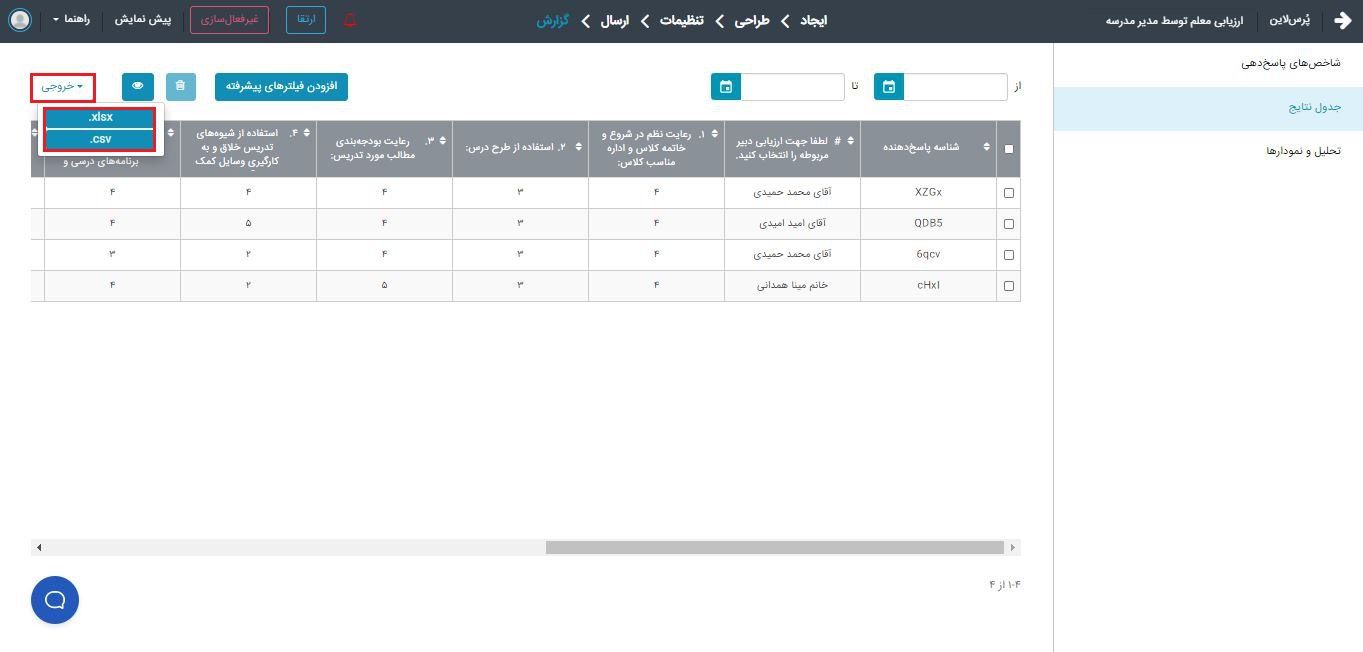This screenshot has width=1363, height=652.
Task: Open the تحلیل و نمودارها sidebar tab
Action: (1302, 151)
